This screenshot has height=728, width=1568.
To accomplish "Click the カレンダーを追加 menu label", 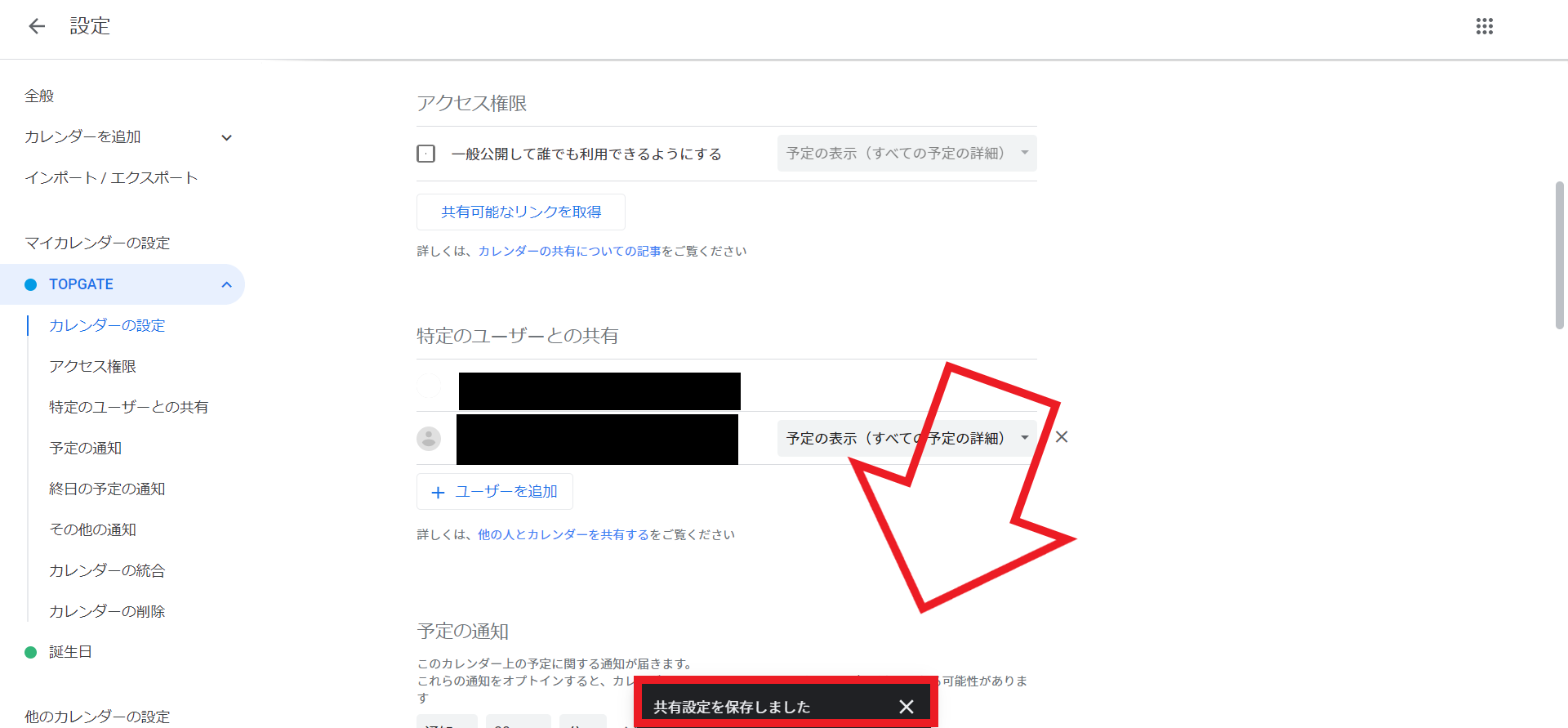I will pyautogui.click(x=82, y=136).
